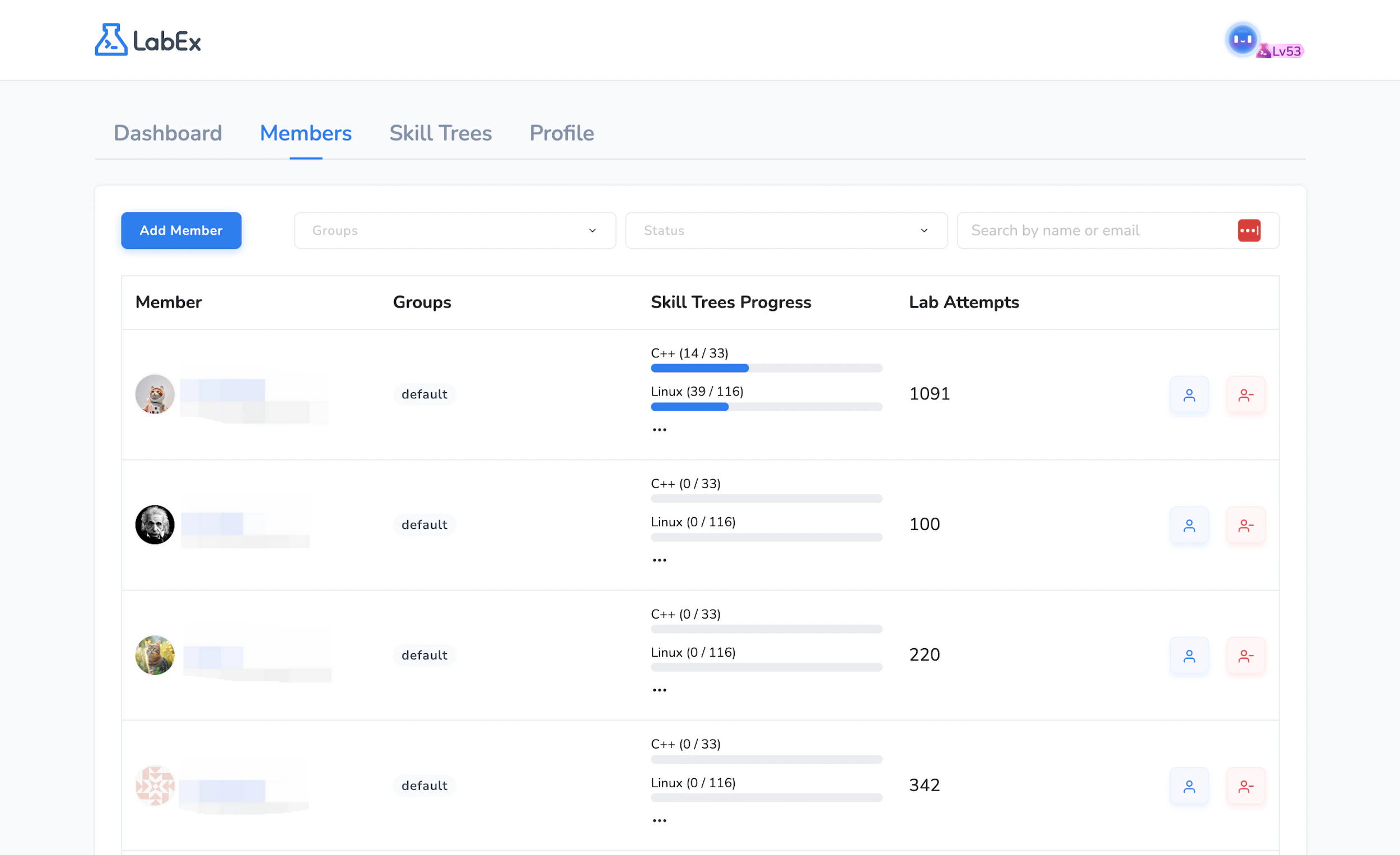Open the Groups filter dropdown
Image resolution: width=1400 pixels, height=855 pixels.
[455, 230]
